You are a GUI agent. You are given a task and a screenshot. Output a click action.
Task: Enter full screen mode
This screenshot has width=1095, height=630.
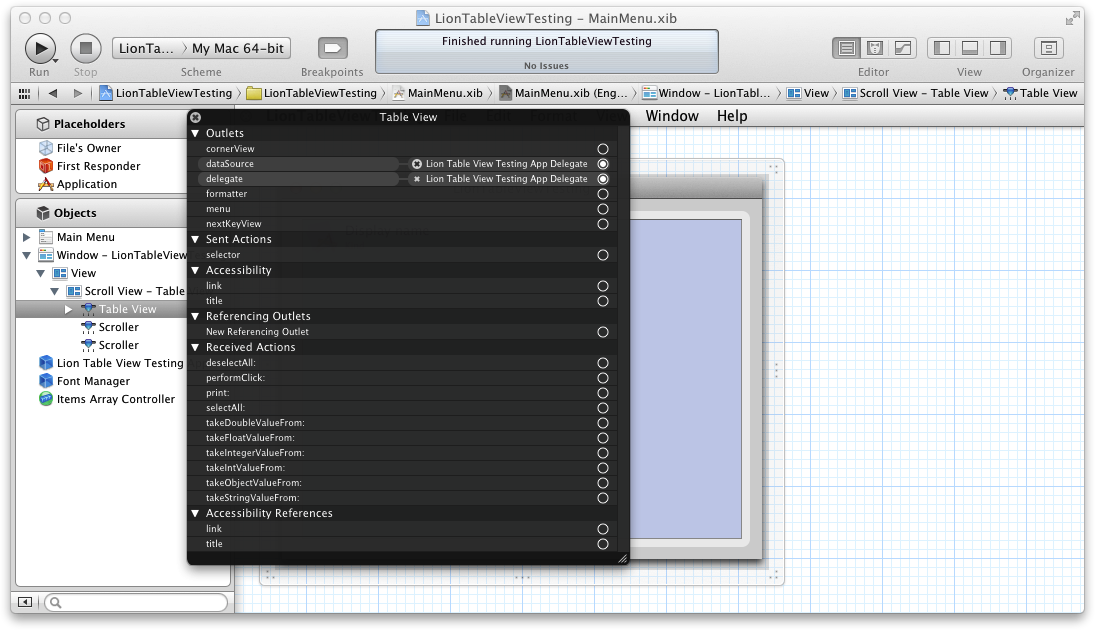click(1073, 19)
